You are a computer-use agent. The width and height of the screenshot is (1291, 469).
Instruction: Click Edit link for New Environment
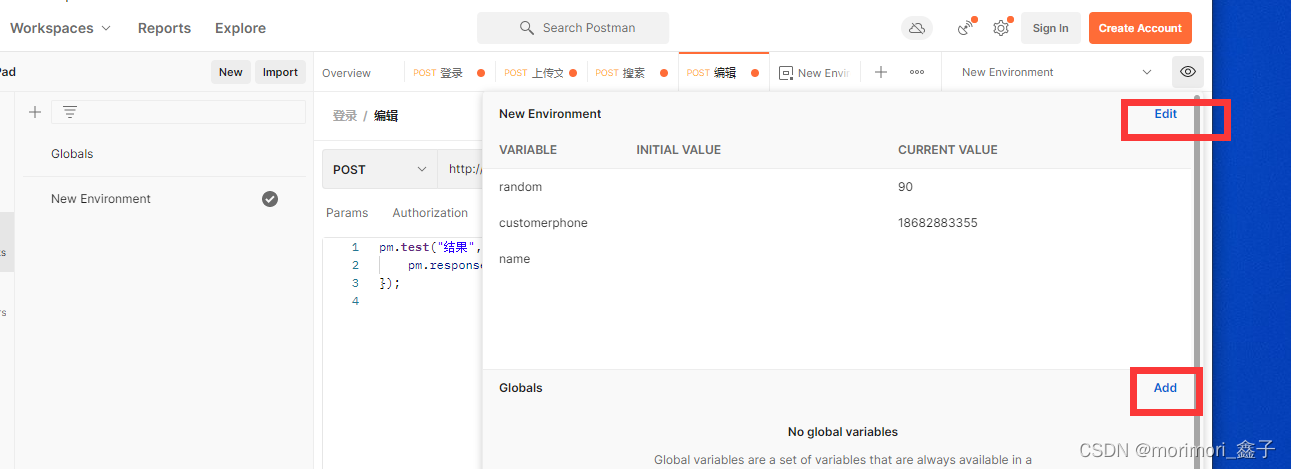1166,114
